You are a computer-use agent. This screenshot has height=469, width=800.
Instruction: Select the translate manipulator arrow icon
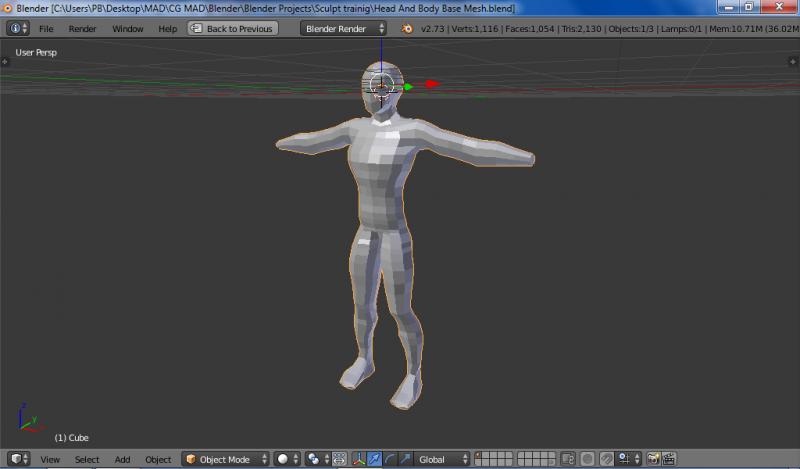[x=374, y=459]
